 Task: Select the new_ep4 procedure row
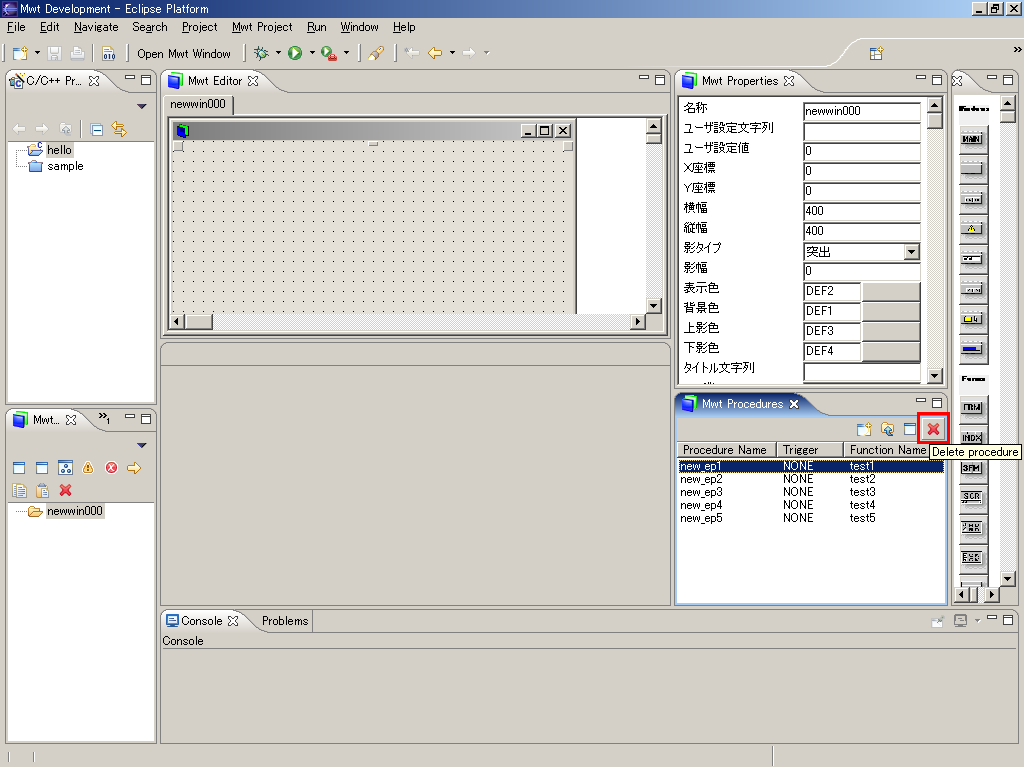point(810,505)
